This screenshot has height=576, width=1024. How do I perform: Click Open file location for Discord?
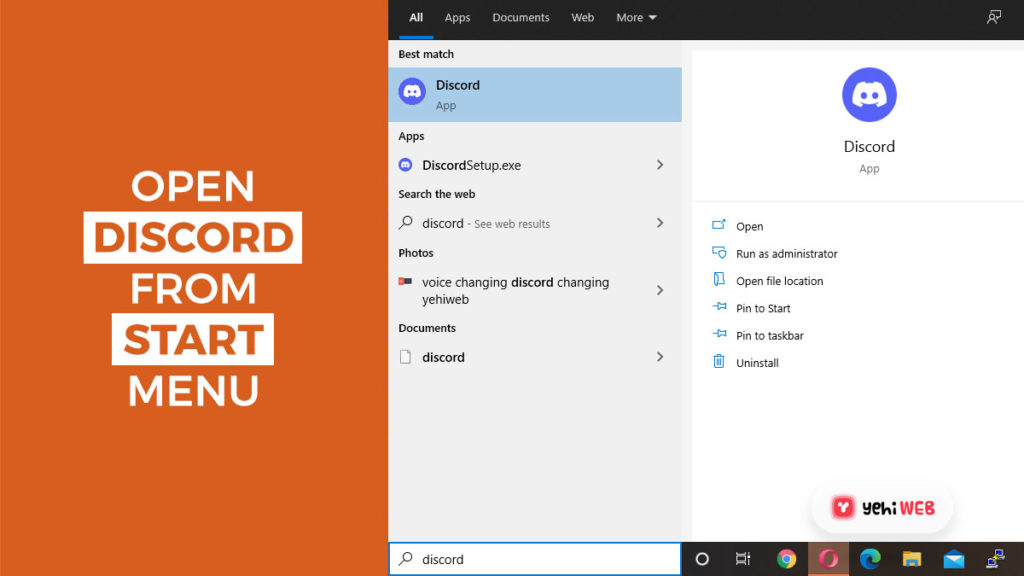tap(779, 281)
